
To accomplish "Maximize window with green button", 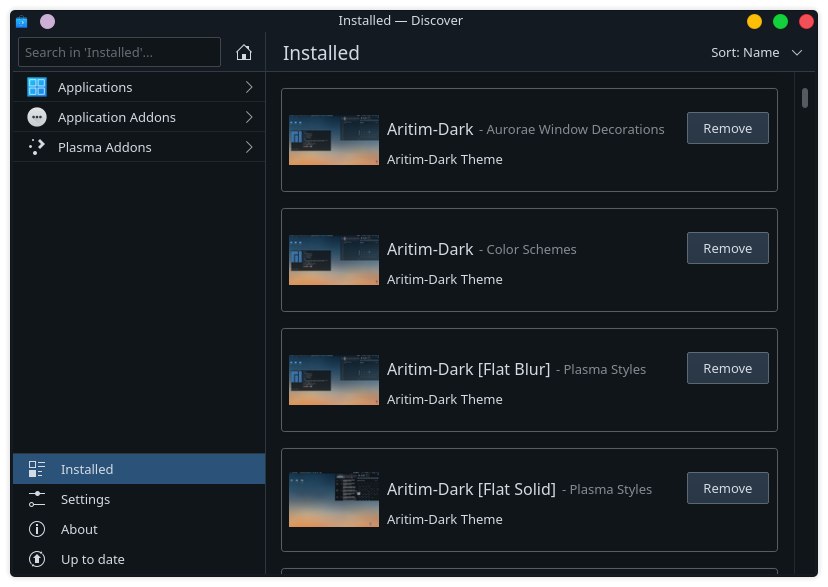I will 780,22.
